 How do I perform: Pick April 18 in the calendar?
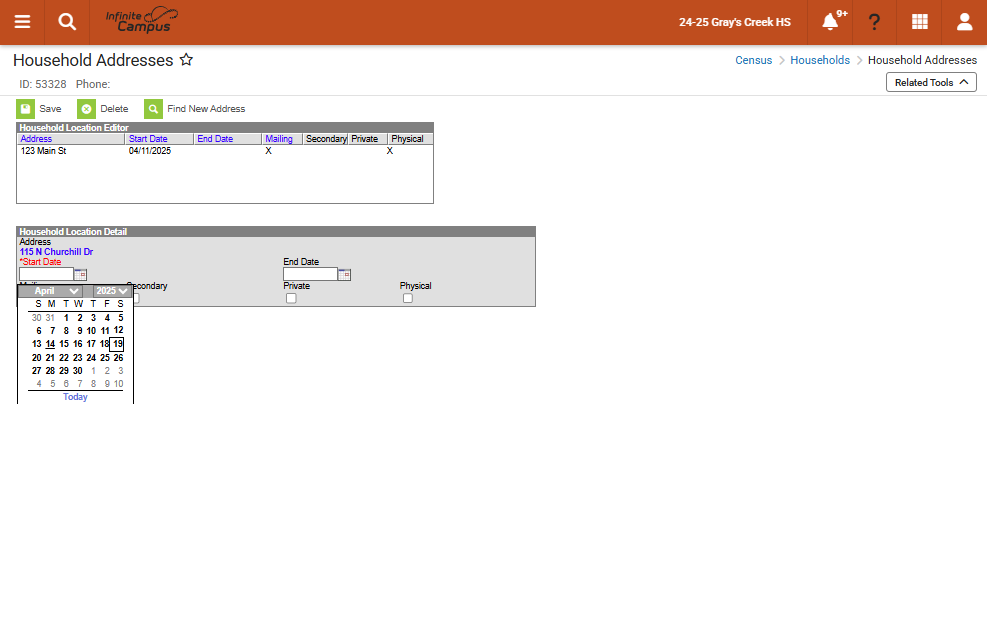[104, 344]
